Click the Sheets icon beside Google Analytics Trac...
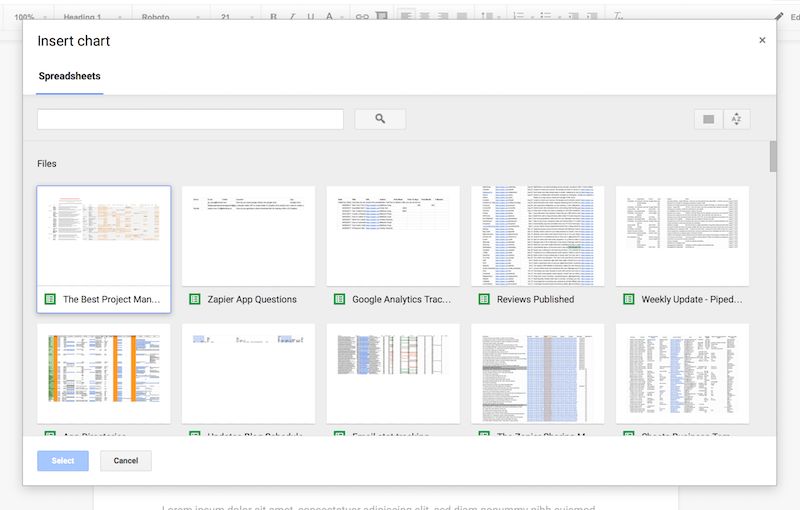 coord(339,299)
